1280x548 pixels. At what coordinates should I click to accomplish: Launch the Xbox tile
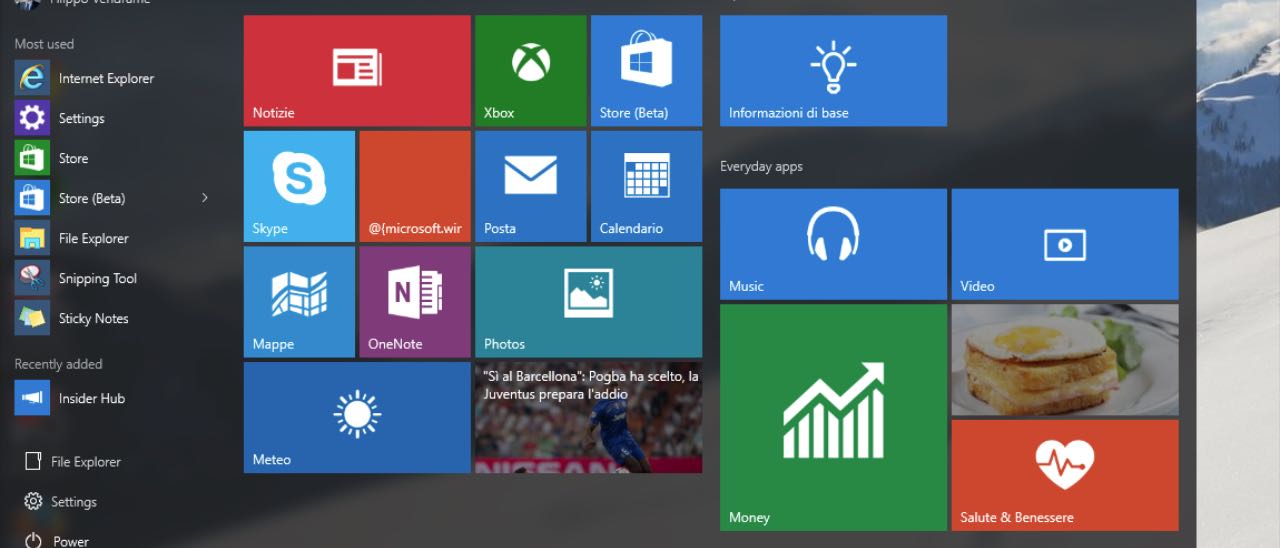tap(530, 71)
